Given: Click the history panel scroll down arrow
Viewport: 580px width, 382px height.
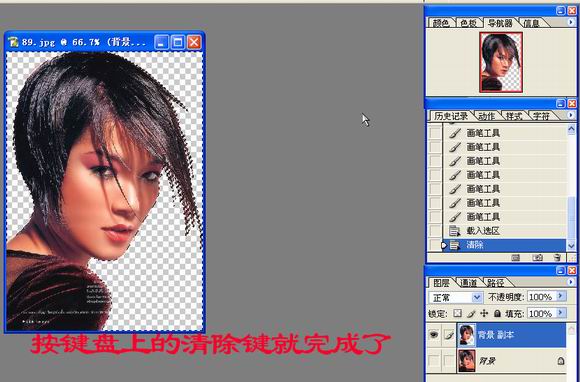Looking at the screenshot, I should tap(571, 245).
